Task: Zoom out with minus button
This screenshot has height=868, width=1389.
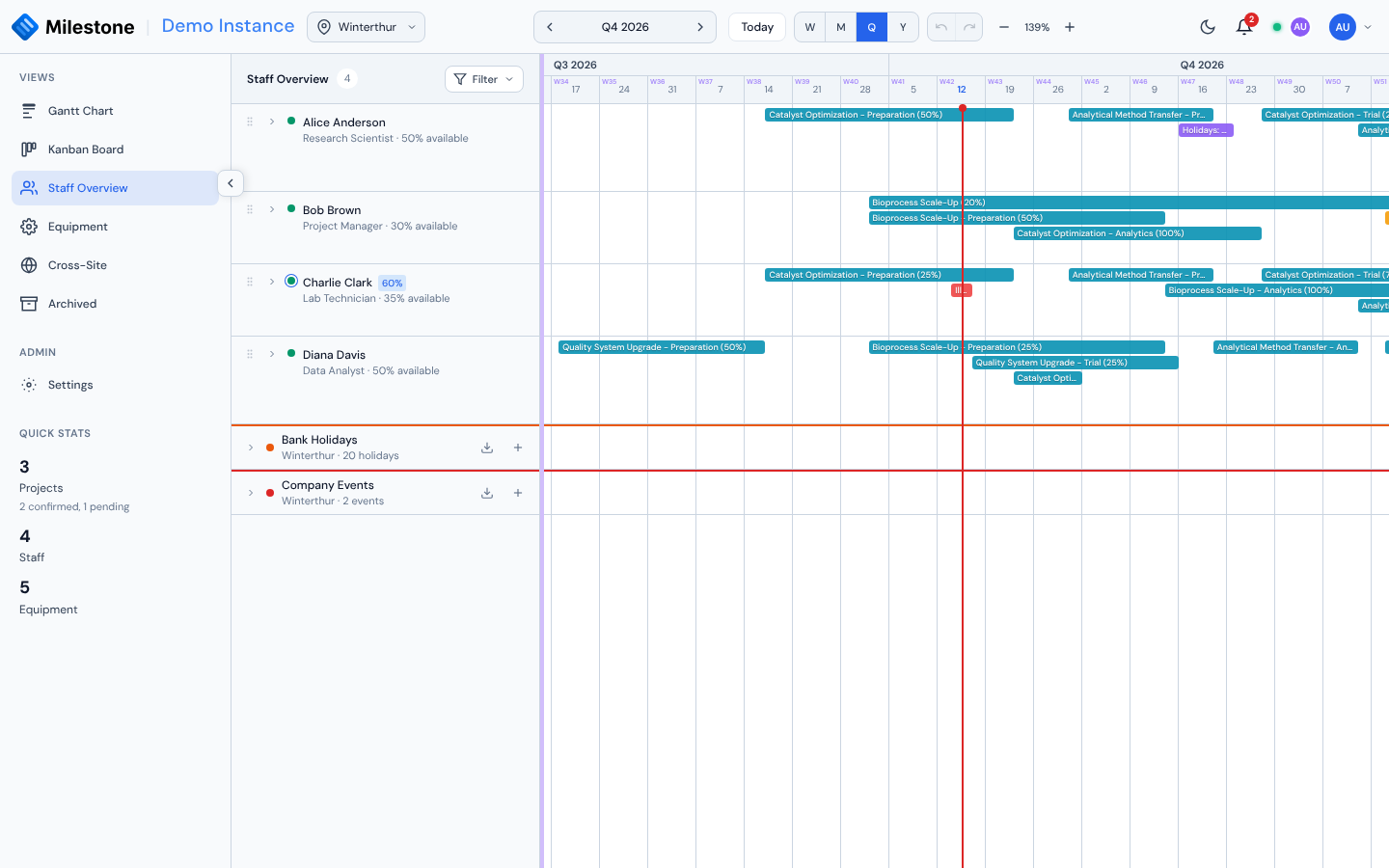Action: click(x=1004, y=27)
